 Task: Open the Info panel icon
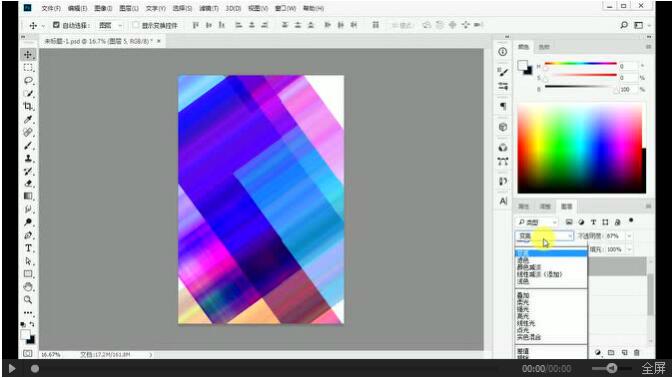pos(503,52)
